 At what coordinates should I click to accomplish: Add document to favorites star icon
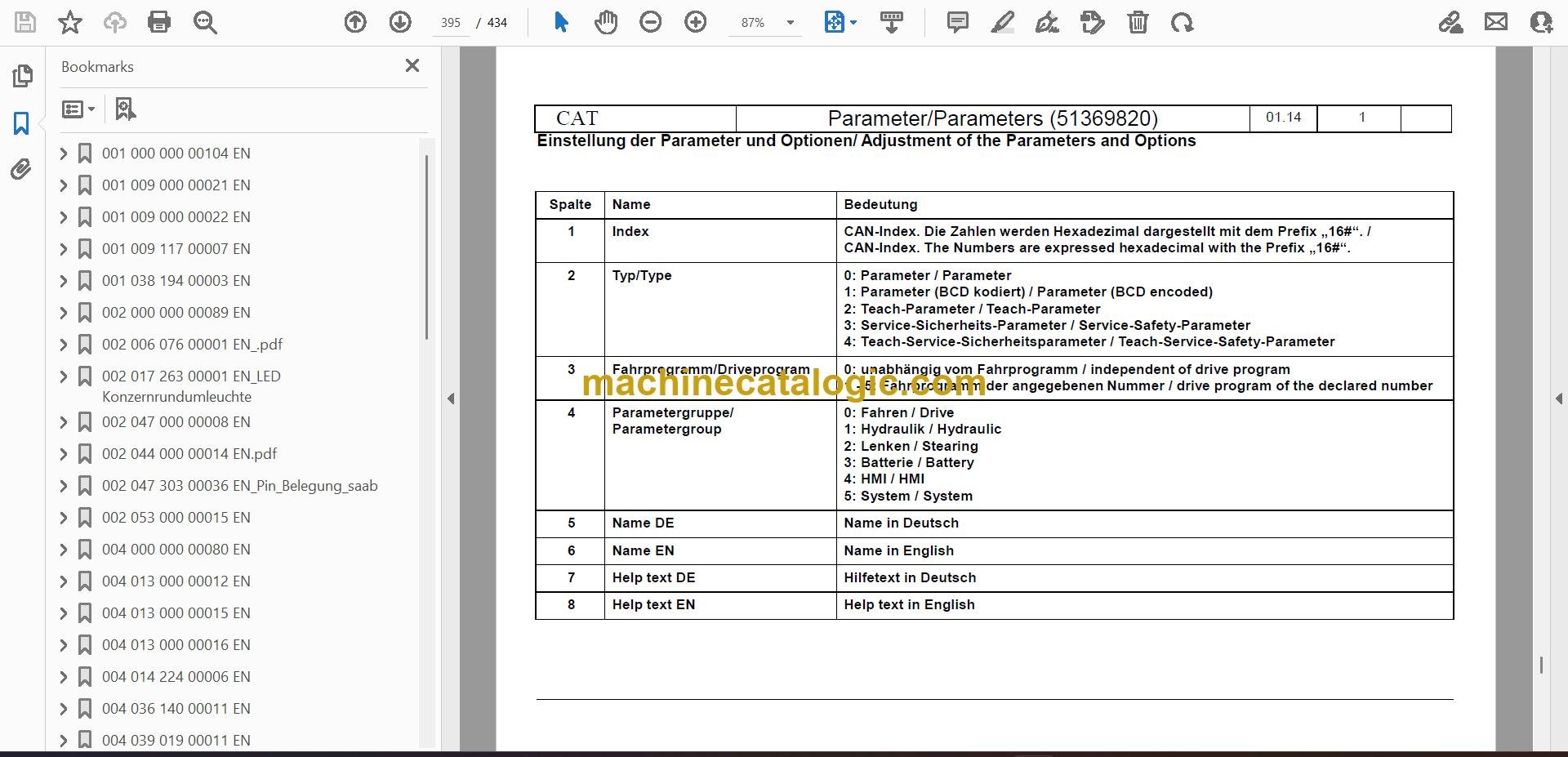click(x=70, y=22)
